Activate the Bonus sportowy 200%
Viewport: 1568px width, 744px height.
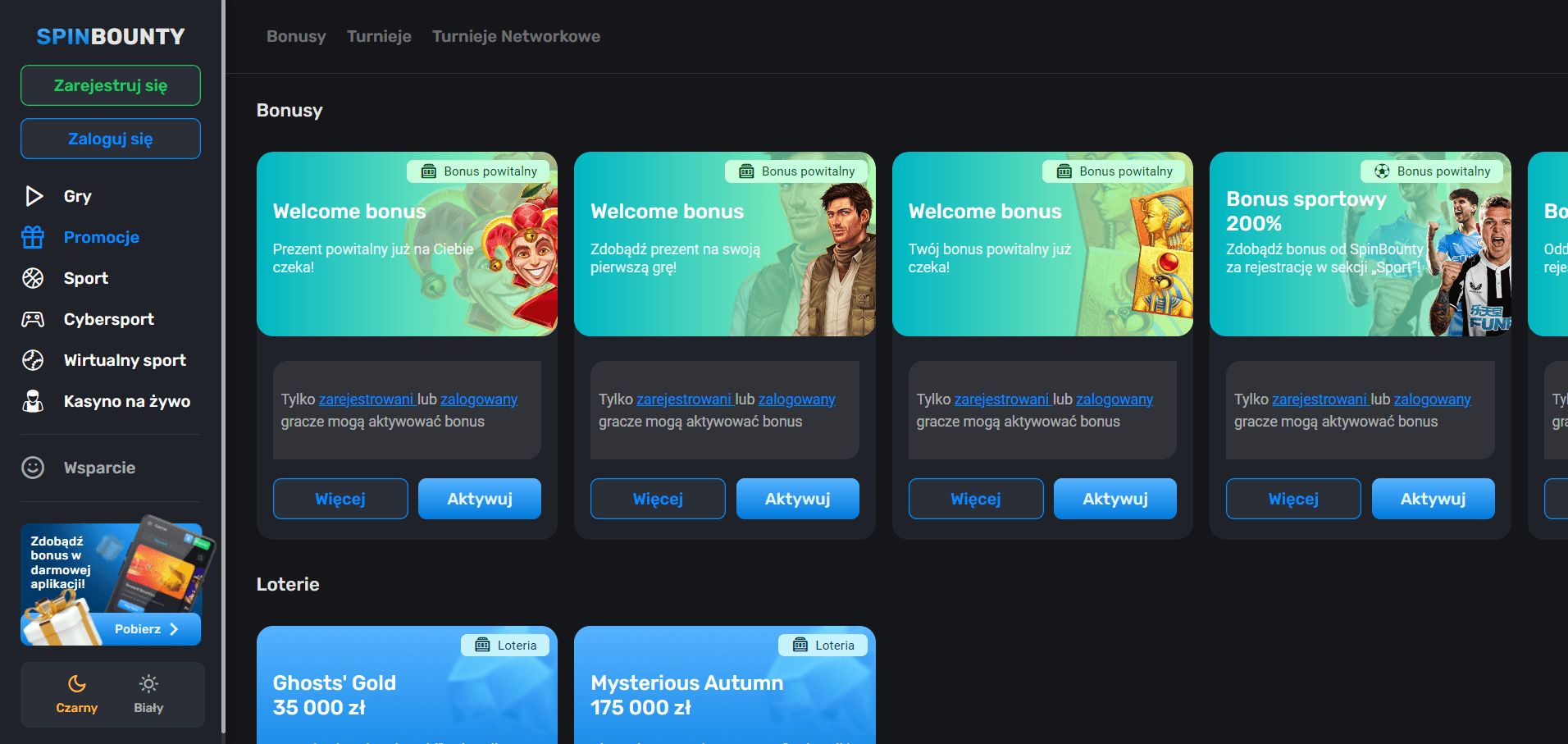point(1434,499)
